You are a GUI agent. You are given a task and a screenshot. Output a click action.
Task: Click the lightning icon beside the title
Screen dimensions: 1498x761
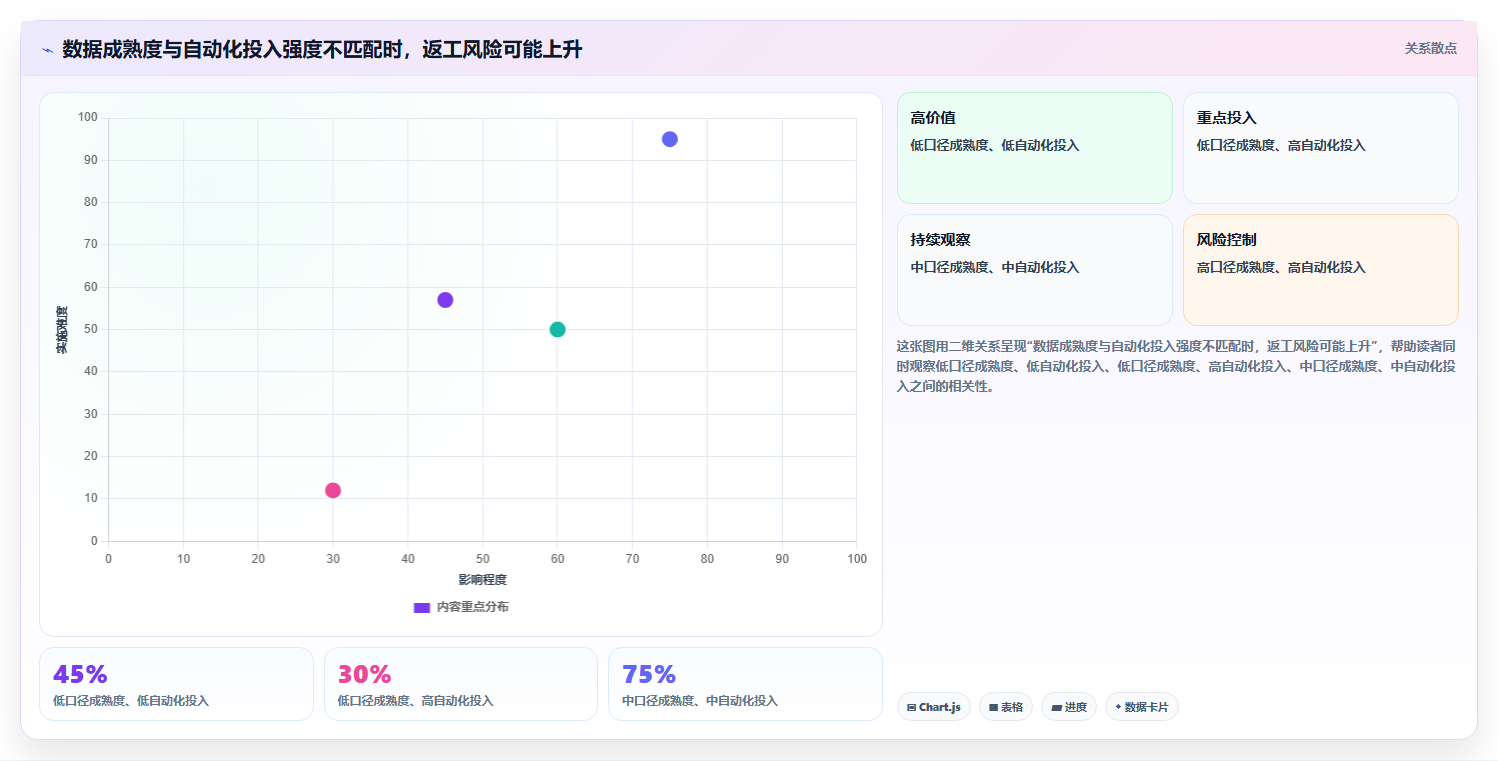(x=47, y=50)
